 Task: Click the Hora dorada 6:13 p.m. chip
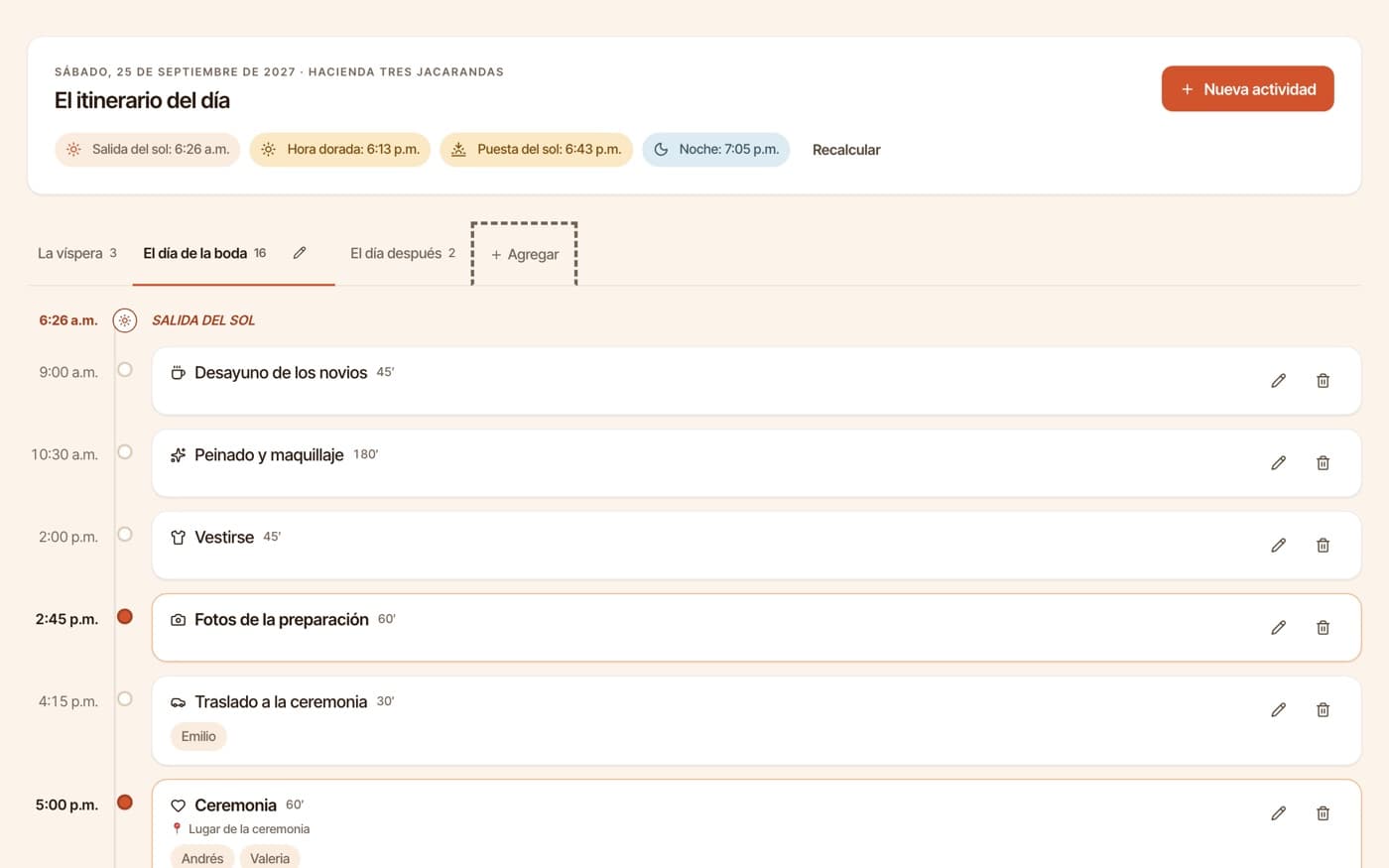[x=339, y=150]
